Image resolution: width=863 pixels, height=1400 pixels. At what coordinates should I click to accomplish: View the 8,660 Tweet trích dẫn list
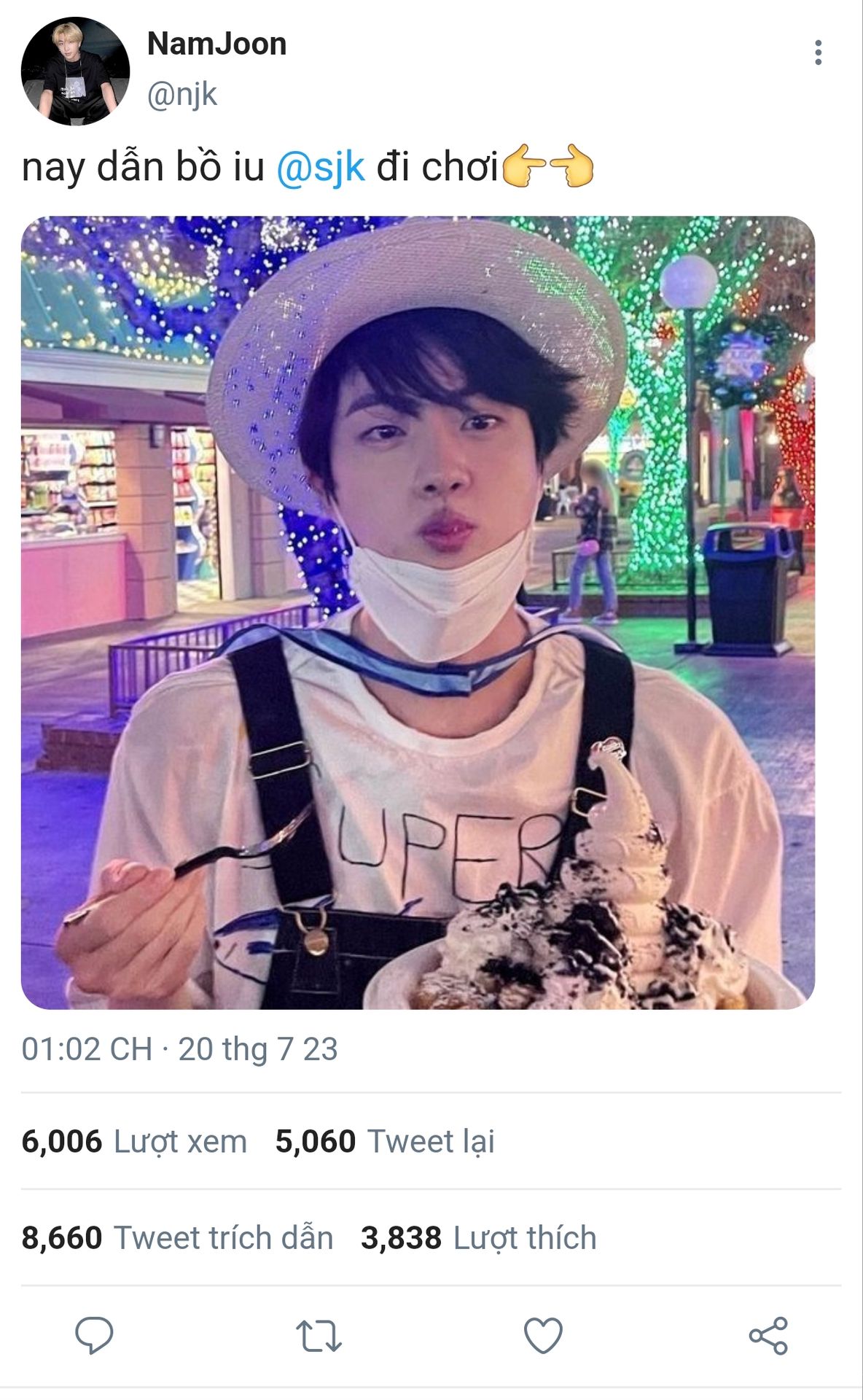(177, 1237)
